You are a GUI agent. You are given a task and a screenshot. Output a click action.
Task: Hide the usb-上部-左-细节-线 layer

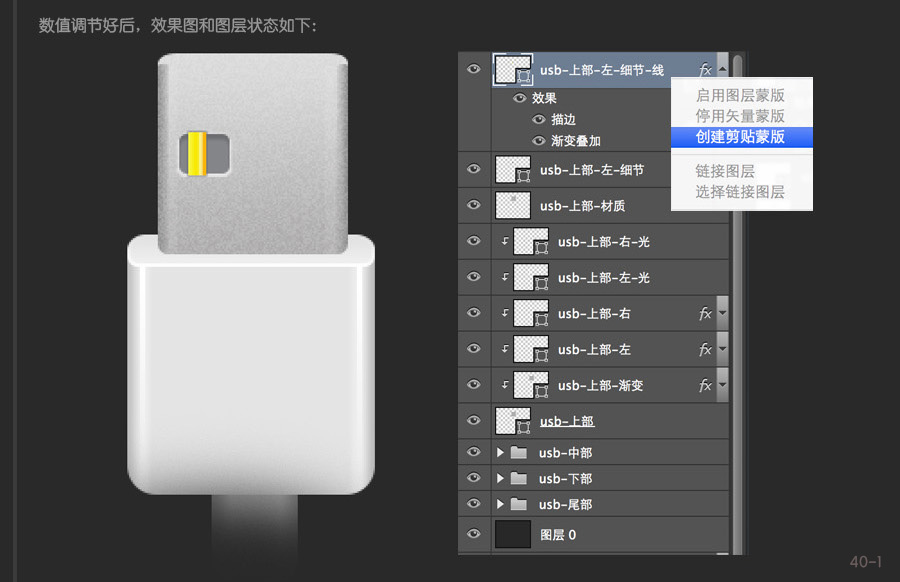[x=474, y=69]
